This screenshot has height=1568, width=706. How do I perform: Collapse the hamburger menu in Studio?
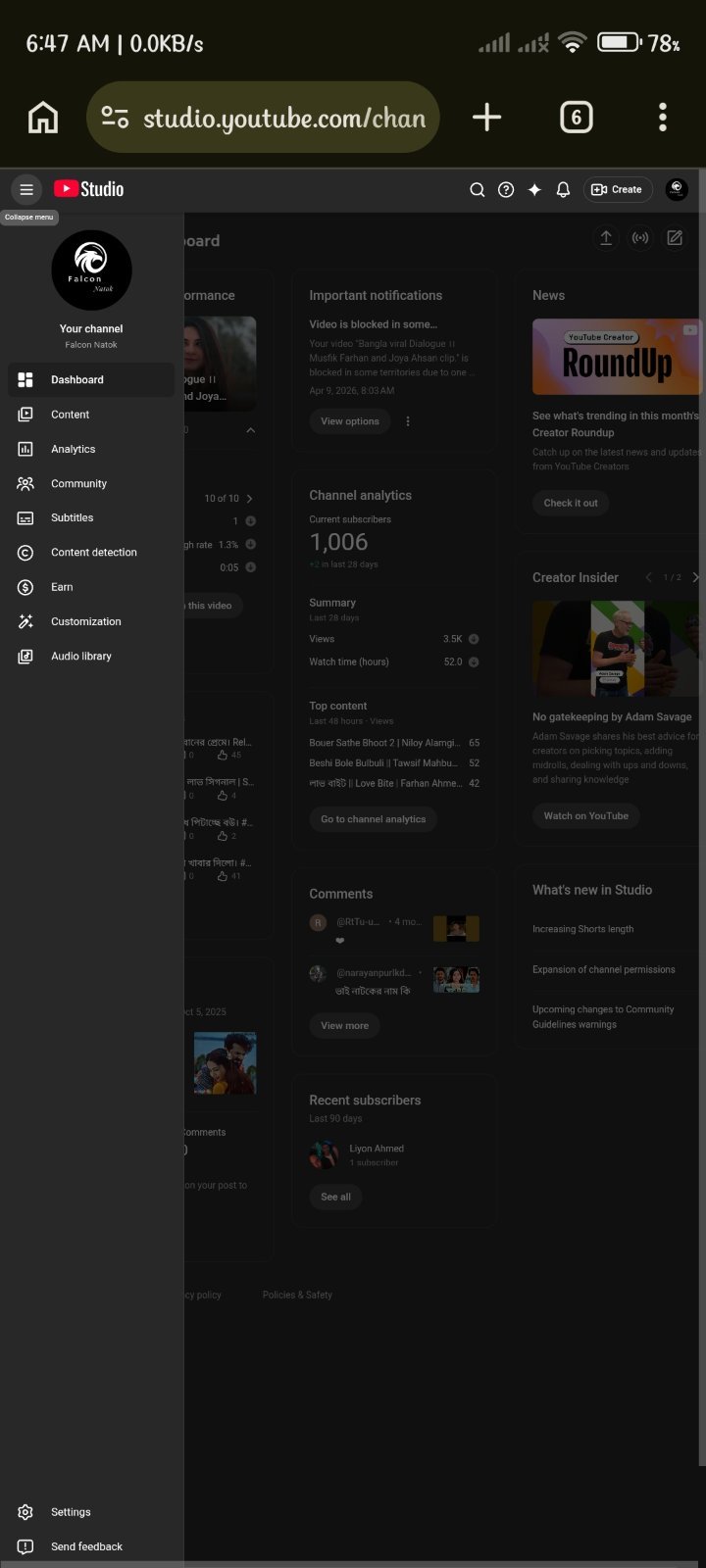pos(26,189)
